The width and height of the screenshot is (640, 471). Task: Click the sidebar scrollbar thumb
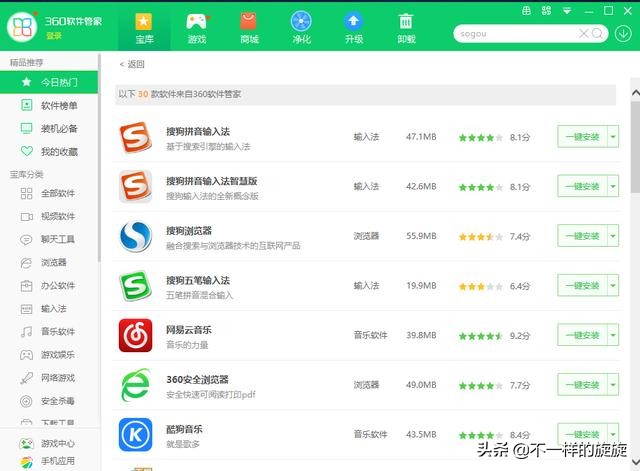[99, 157]
